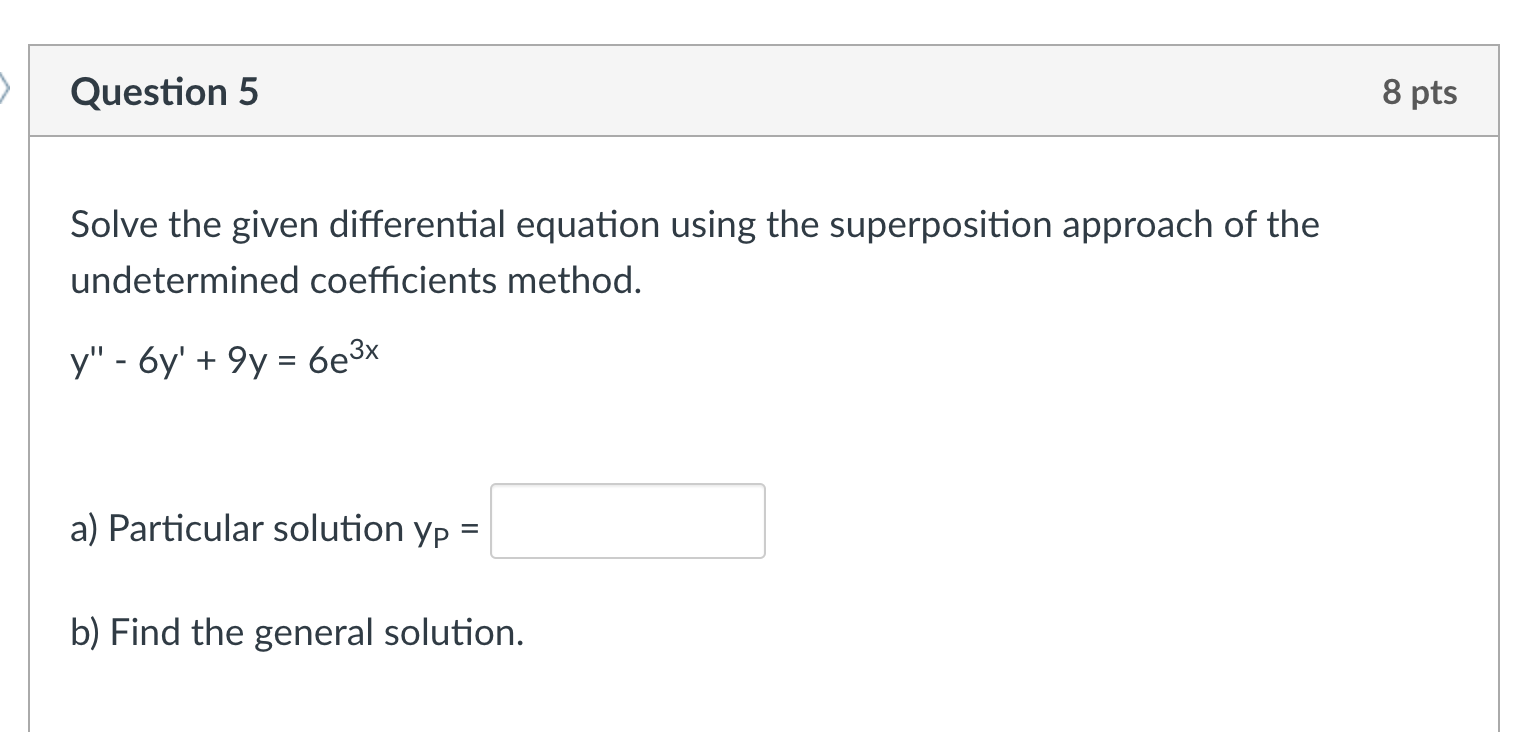Select the 8 pts label
Screen dimensions: 1514x732
(1420, 91)
